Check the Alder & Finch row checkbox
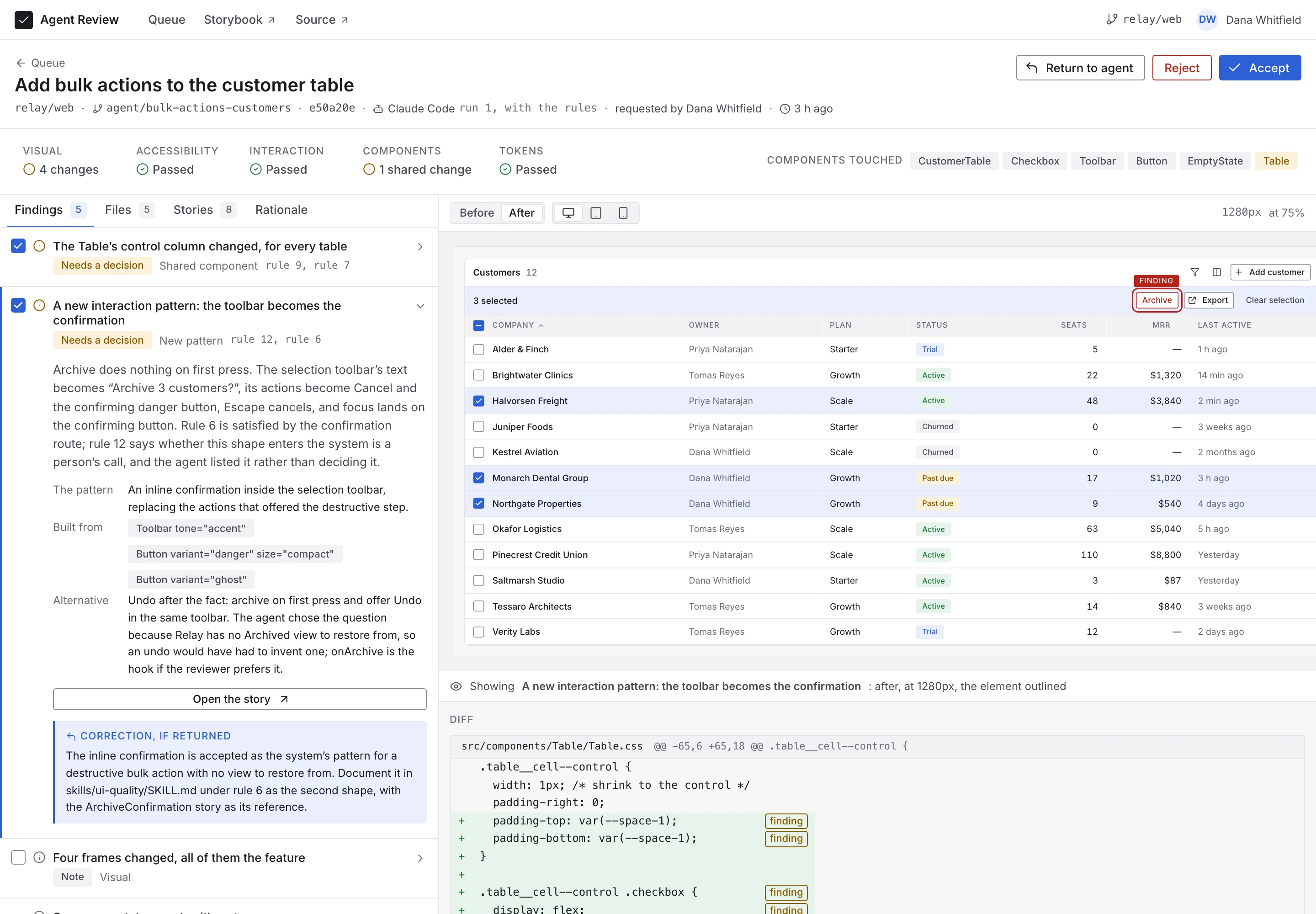Viewport: 1316px width, 914px height. click(x=479, y=349)
